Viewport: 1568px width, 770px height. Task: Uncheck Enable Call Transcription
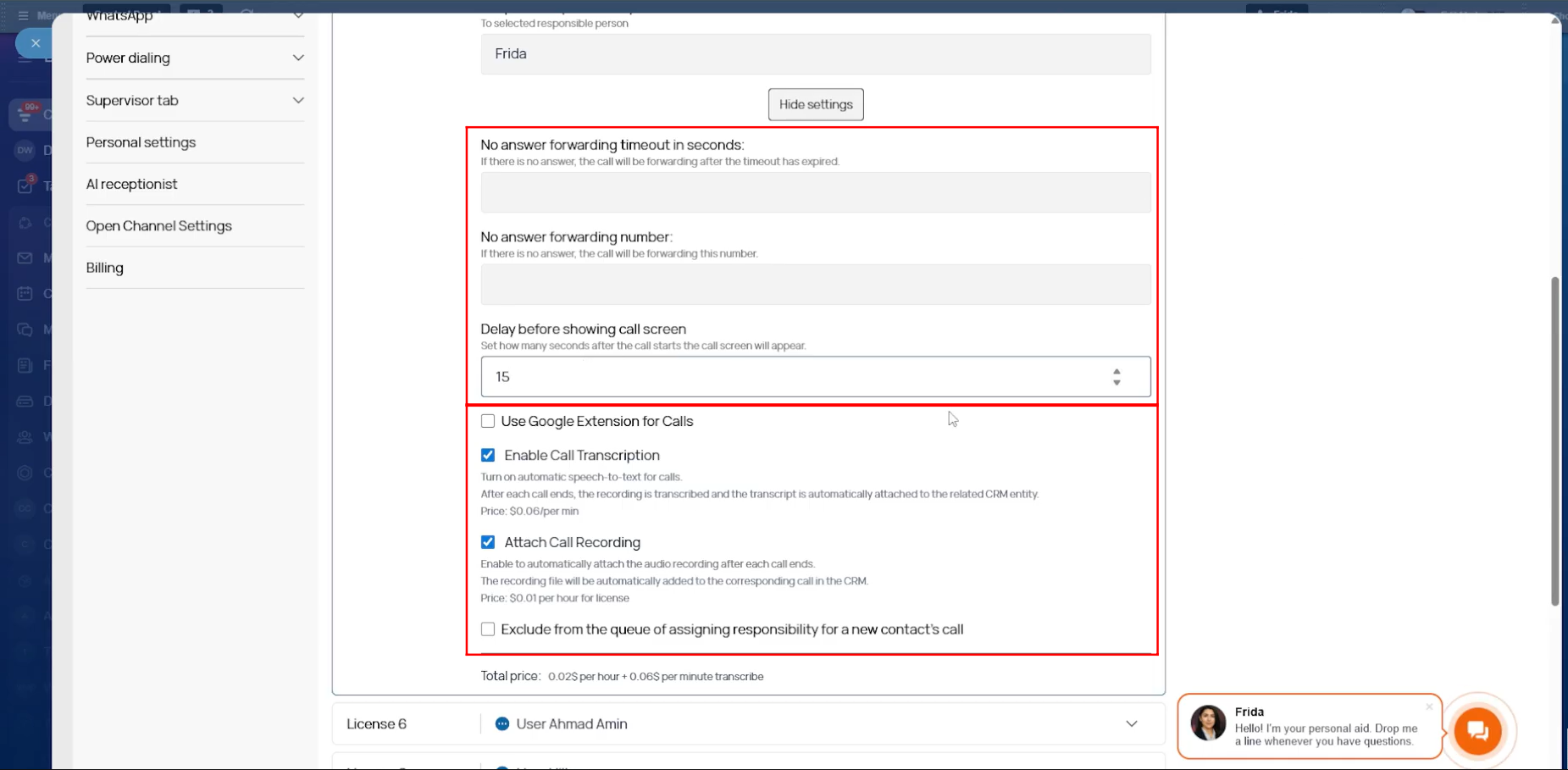(488, 455)
